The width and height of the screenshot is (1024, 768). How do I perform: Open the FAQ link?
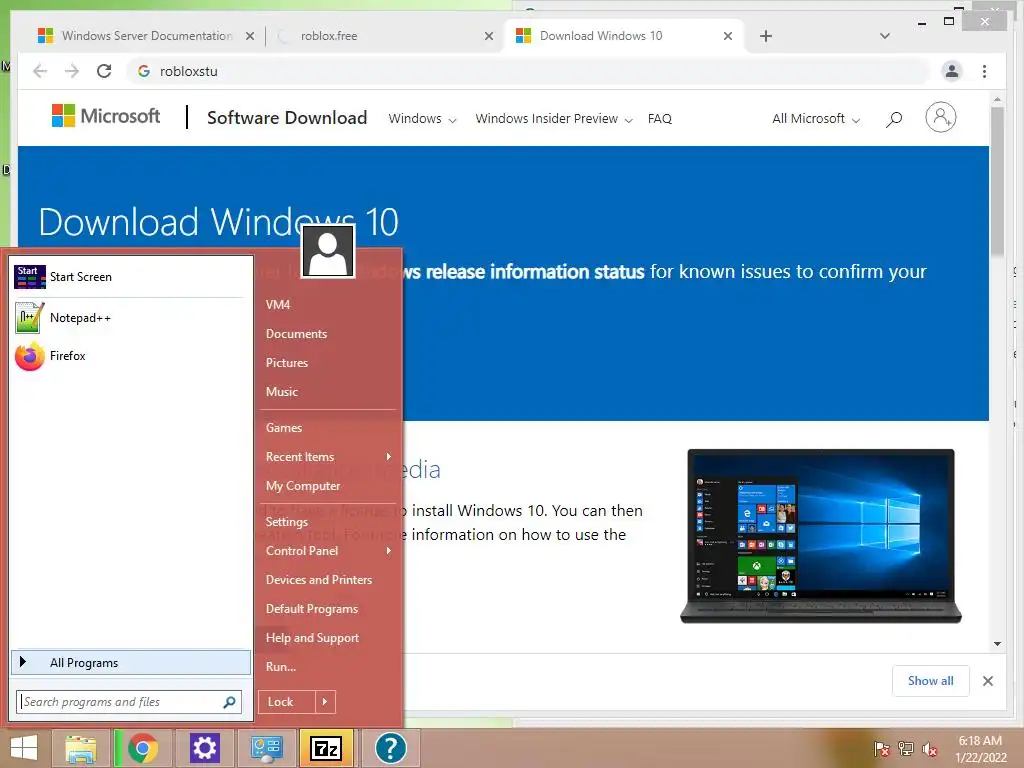tap(660, 119)
